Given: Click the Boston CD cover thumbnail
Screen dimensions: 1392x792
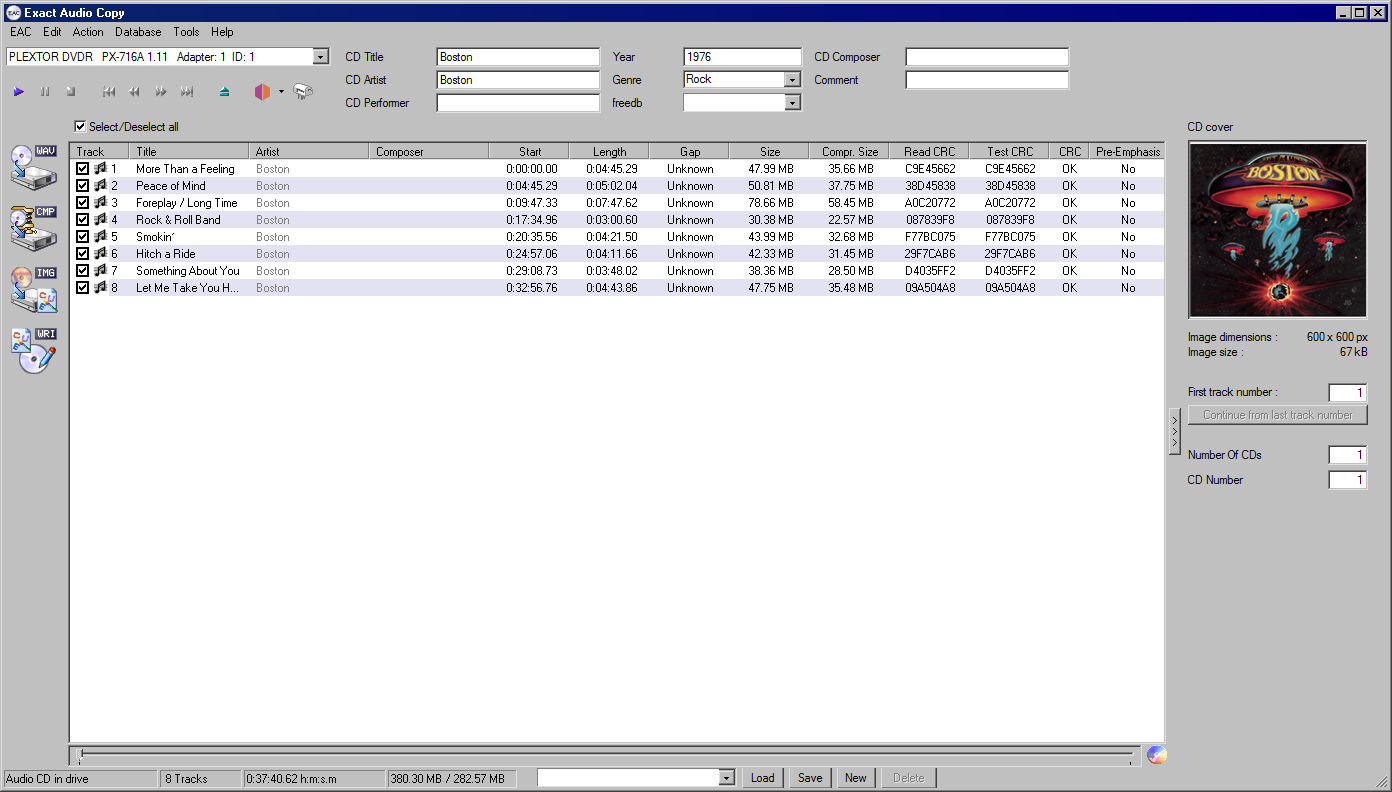Looking at the screenshot, I should 1277,231.
